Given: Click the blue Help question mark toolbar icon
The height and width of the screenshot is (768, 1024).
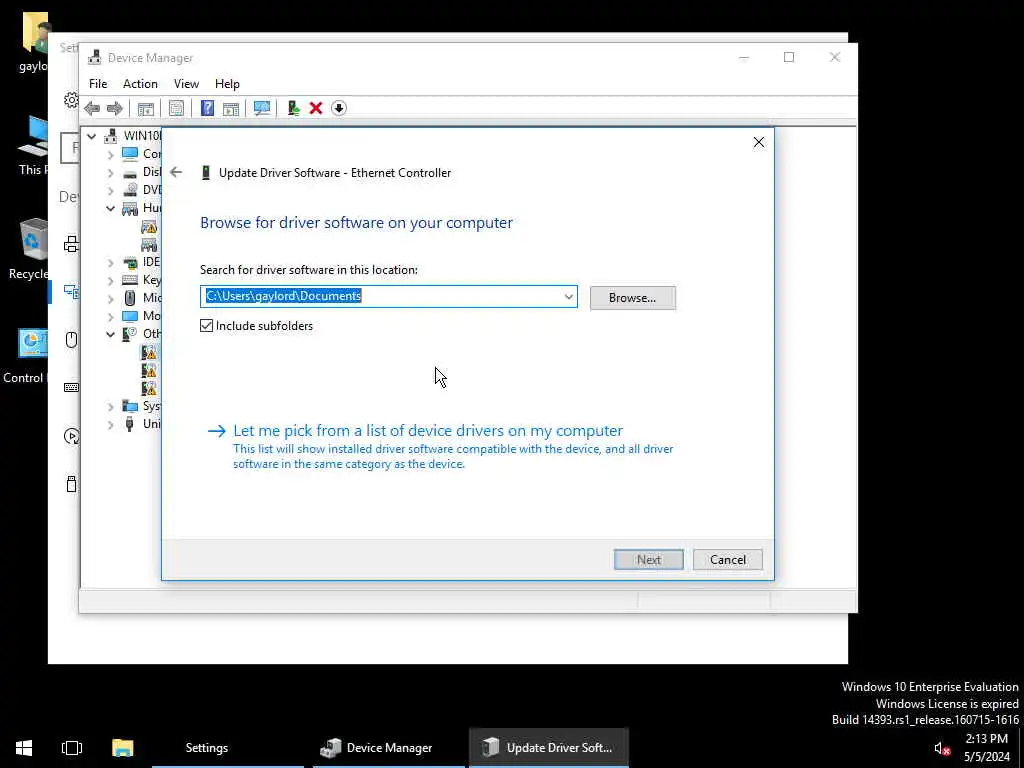Looking at the screenshot, I should pos(207,108).
